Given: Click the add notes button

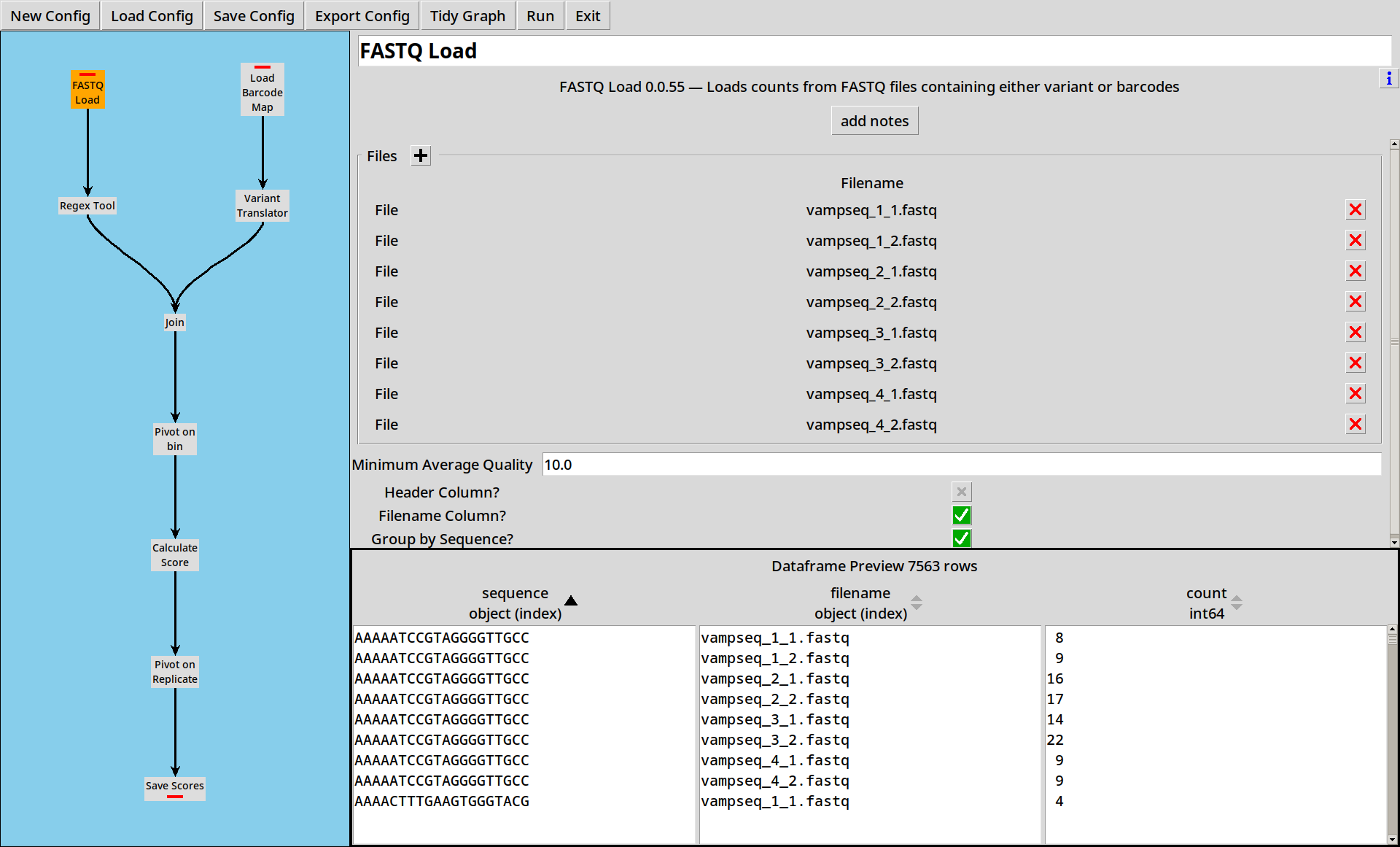Looking at the screenshot, I should pos(875,121).
